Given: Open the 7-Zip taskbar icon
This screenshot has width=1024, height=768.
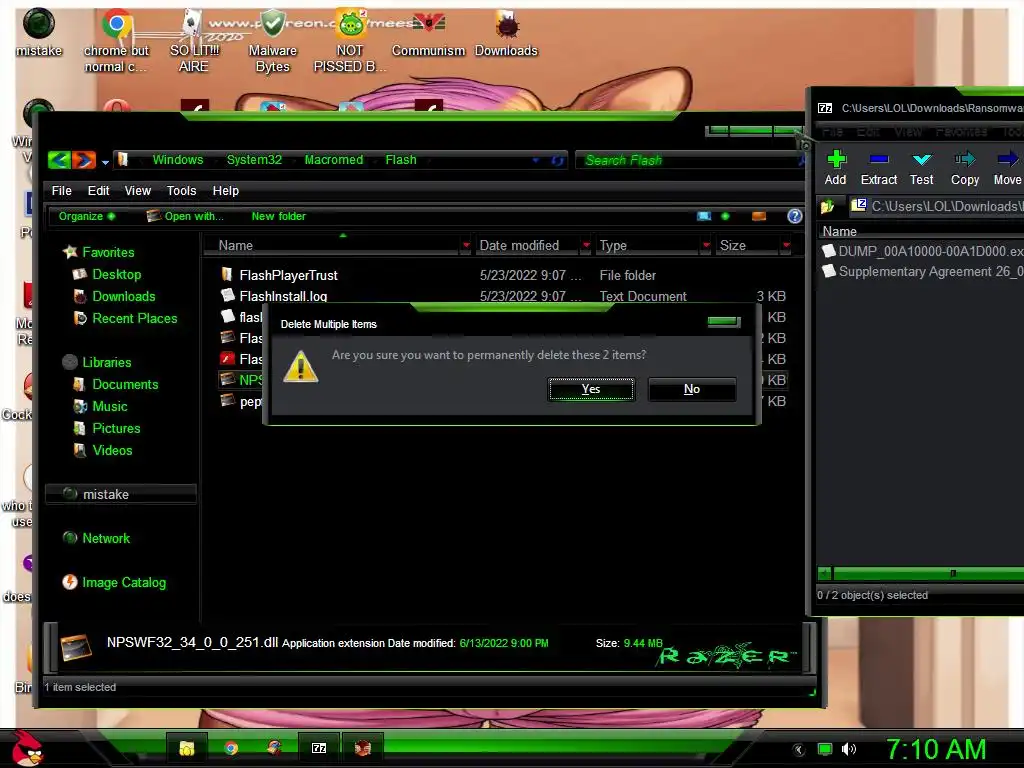Looking at the screenshot, I should [x=319, y=748].
